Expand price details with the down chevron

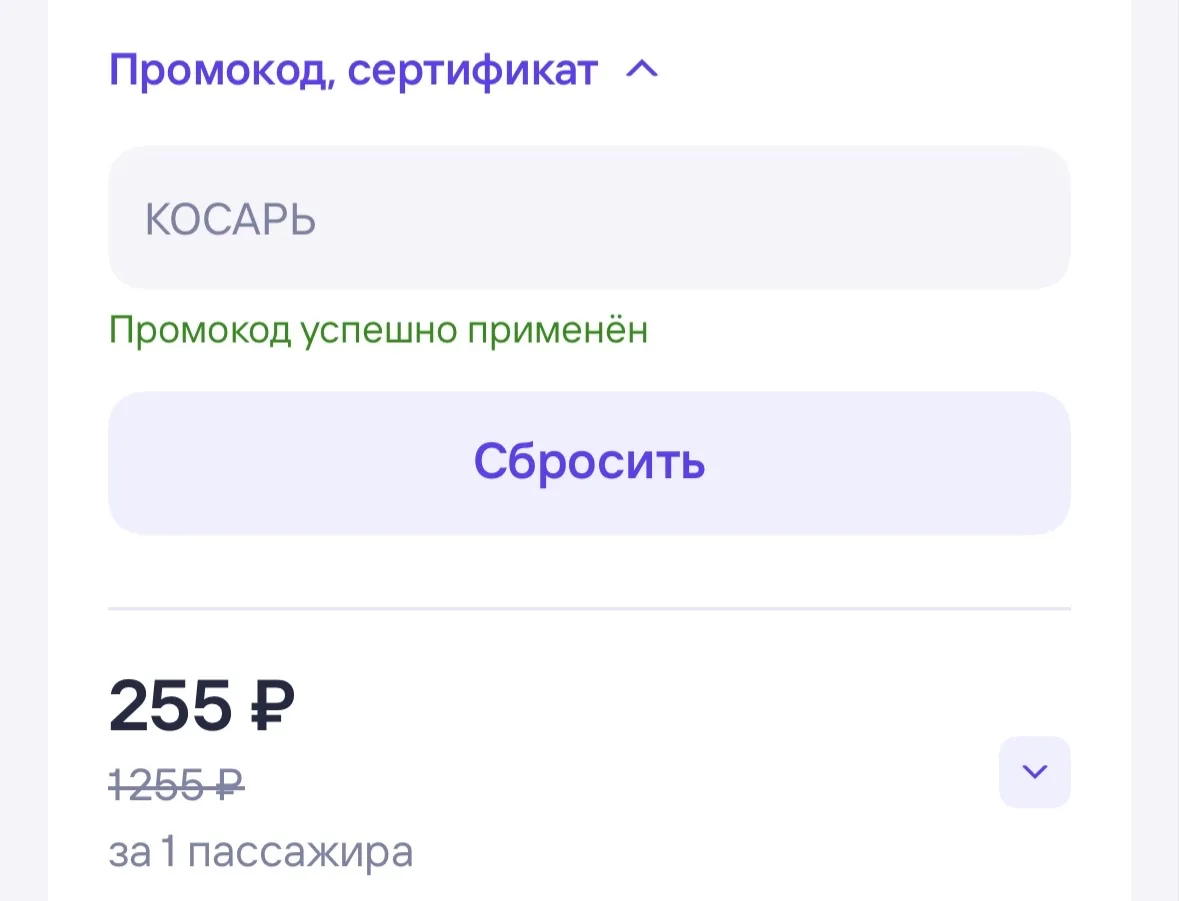1035,772
